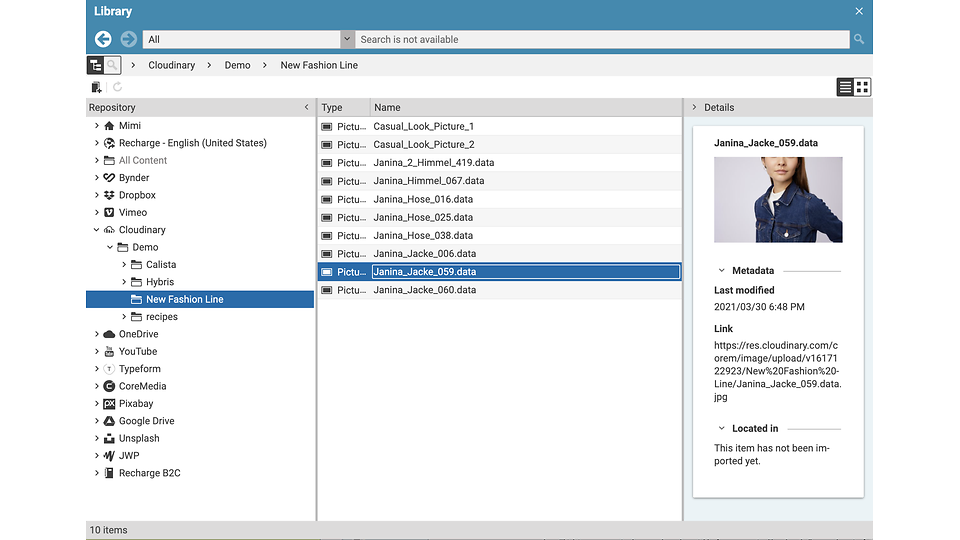Select the Dropbox icon
Image resolution: width=960 pixels, height=540 pixels.
coord(109,195)
